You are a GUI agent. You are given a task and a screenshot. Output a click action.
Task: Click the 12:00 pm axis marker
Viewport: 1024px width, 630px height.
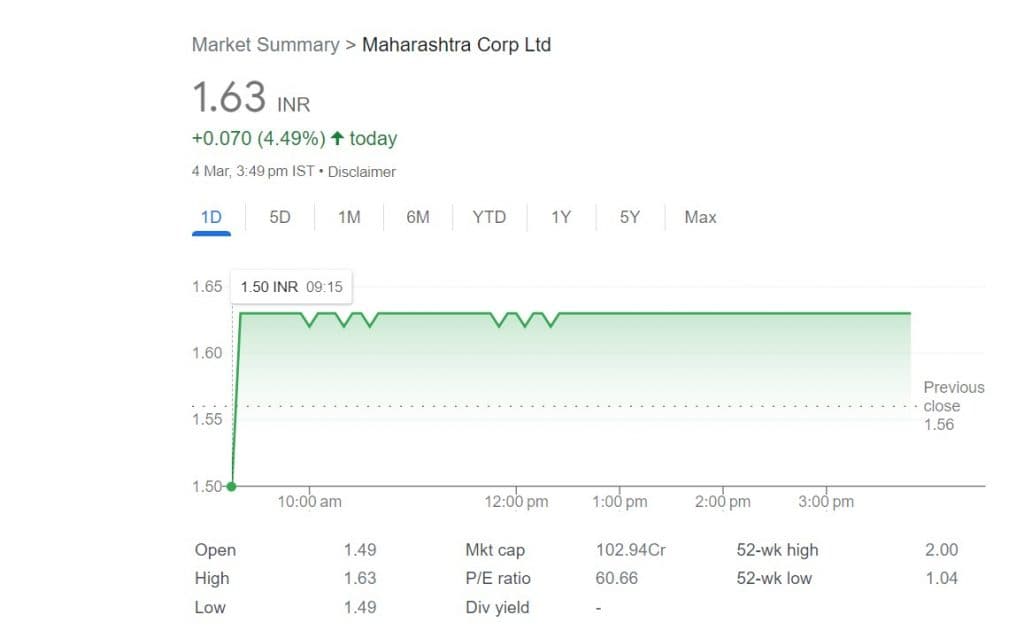click(x=517, y=502)
